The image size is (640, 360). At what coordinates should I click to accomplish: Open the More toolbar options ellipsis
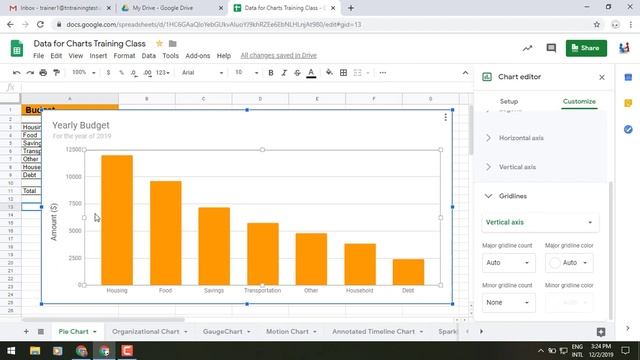(382, 73)
